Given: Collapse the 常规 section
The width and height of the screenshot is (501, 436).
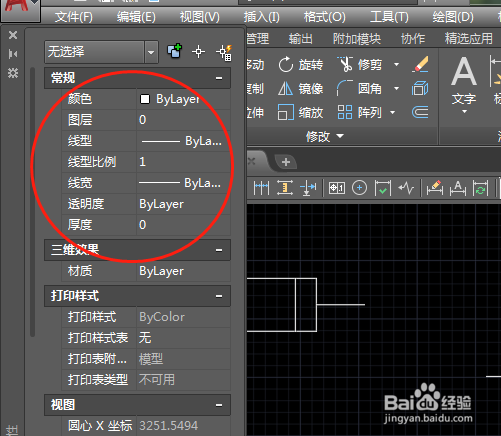Looking at the screenshot, I should point(219,78).
